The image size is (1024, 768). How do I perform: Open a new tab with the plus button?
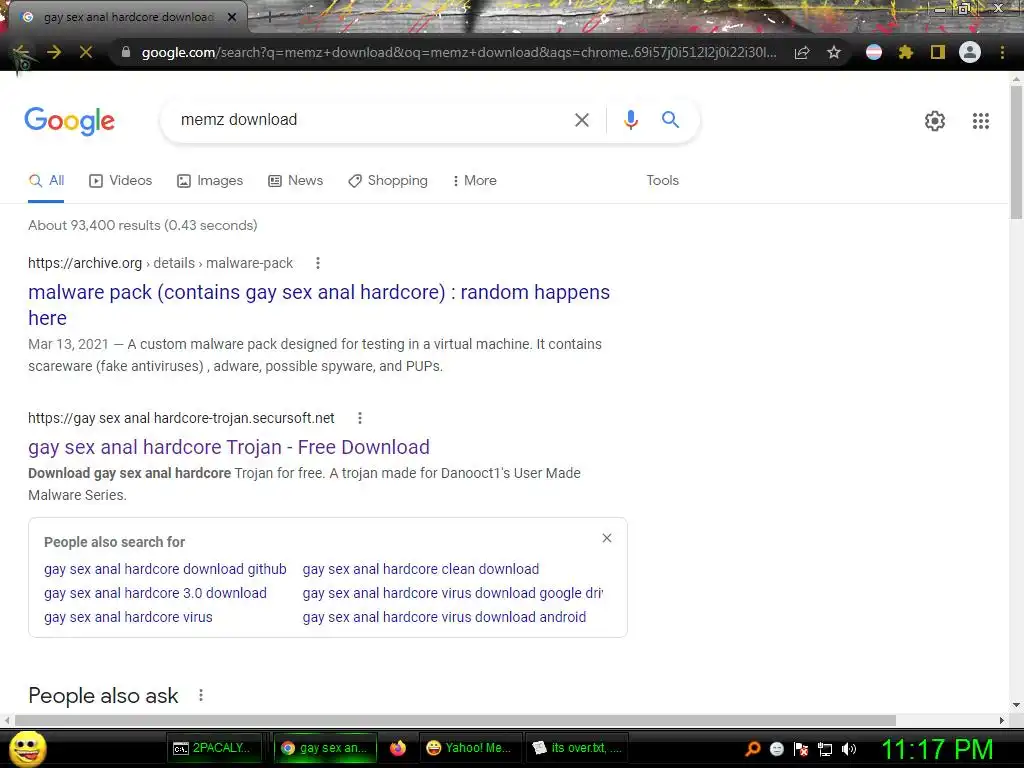pos(268,17)
